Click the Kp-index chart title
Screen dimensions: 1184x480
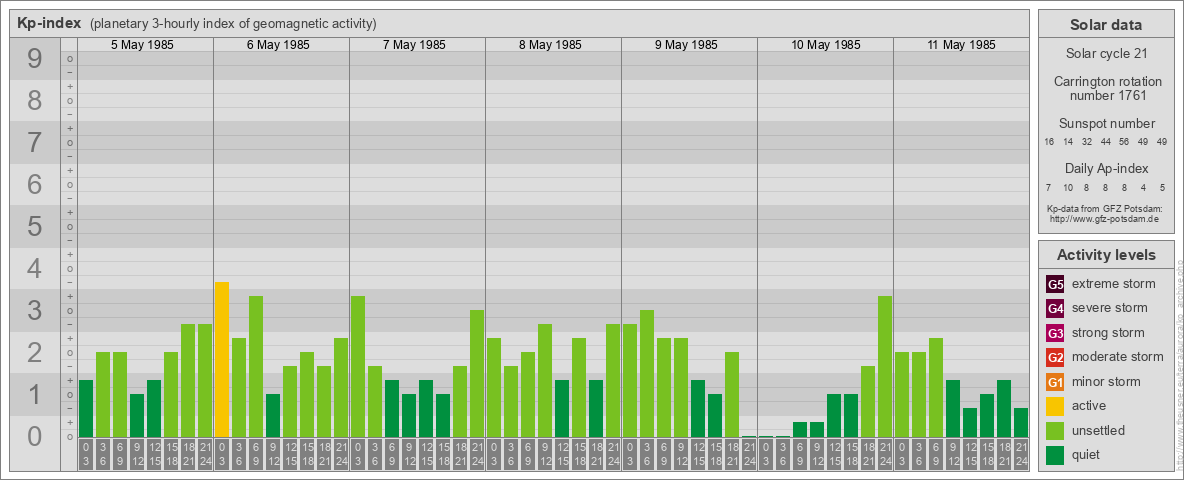point(49,23)
